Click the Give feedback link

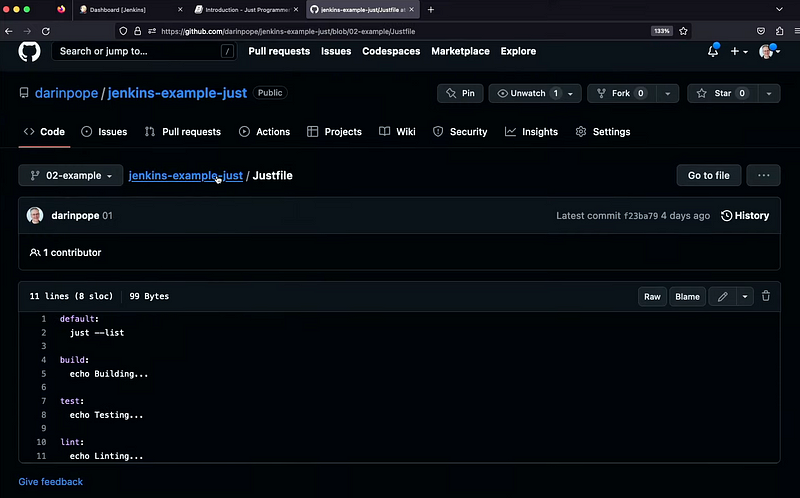coord(51,482)
